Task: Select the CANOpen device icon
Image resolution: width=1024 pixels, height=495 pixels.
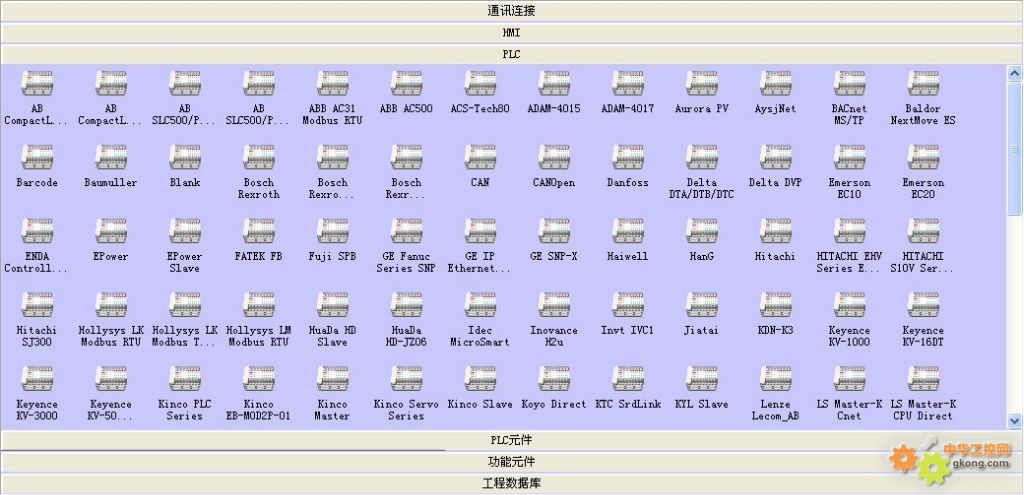Action: (x=554, y=157)
